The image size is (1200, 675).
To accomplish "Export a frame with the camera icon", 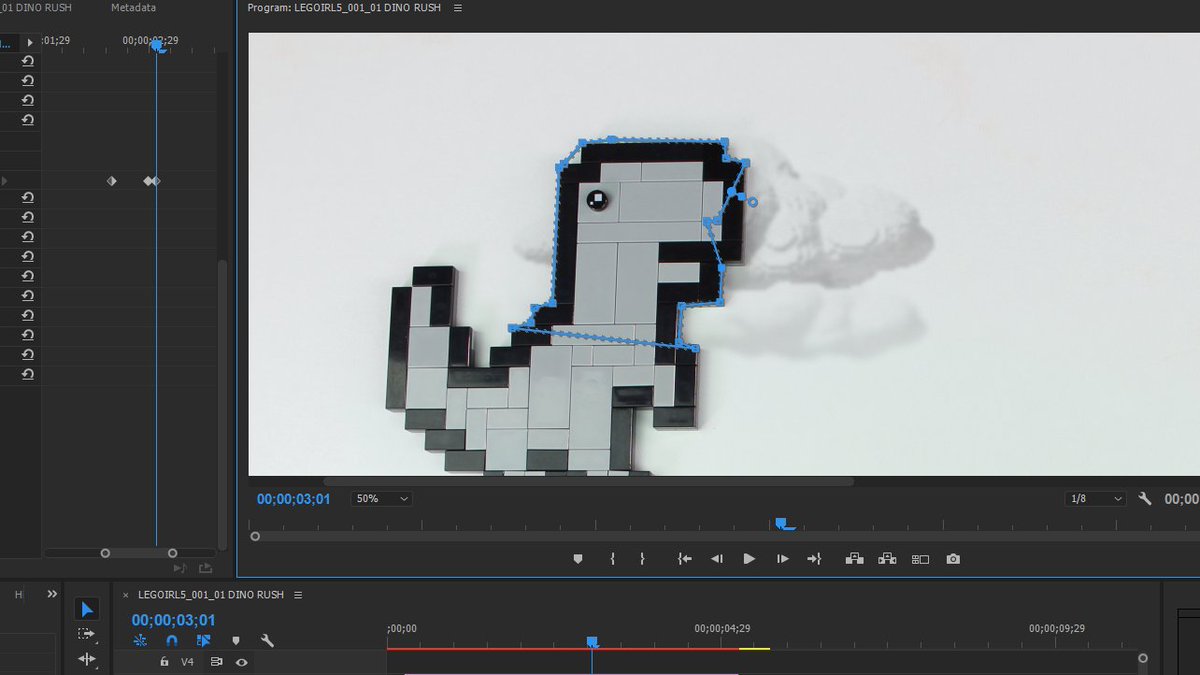I will coord(953,559).
